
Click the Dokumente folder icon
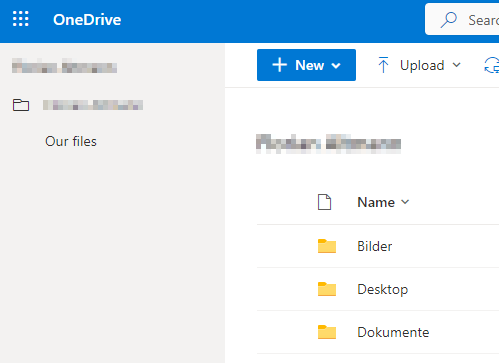pos(327,332)
